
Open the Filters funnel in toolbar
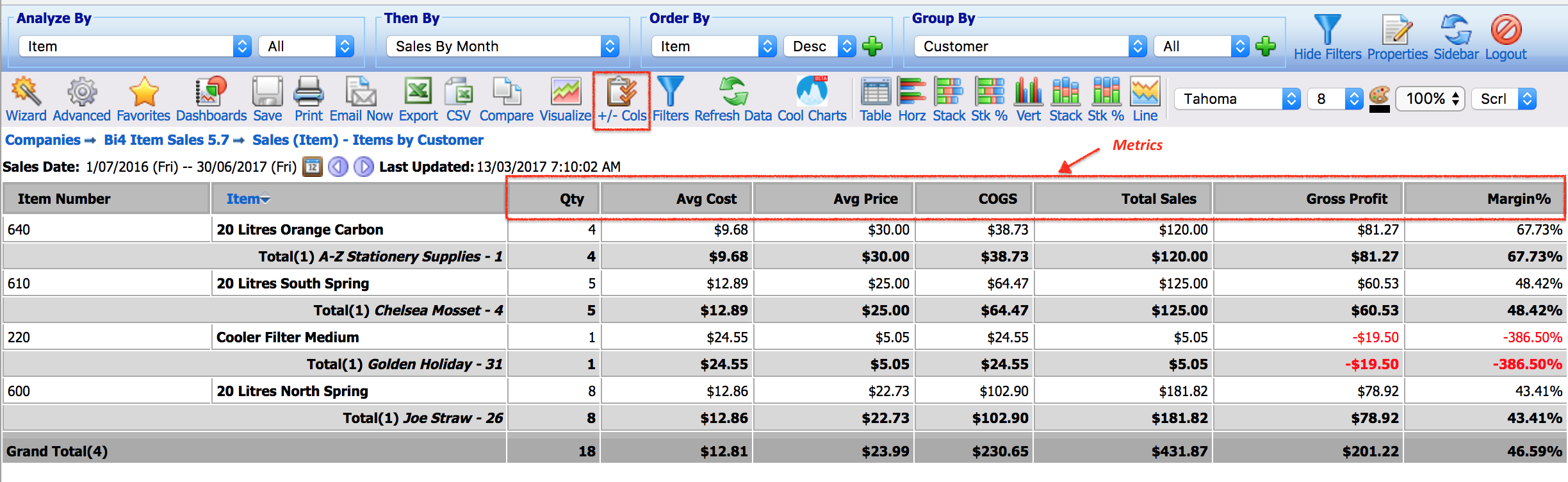[x=671, y=99]
